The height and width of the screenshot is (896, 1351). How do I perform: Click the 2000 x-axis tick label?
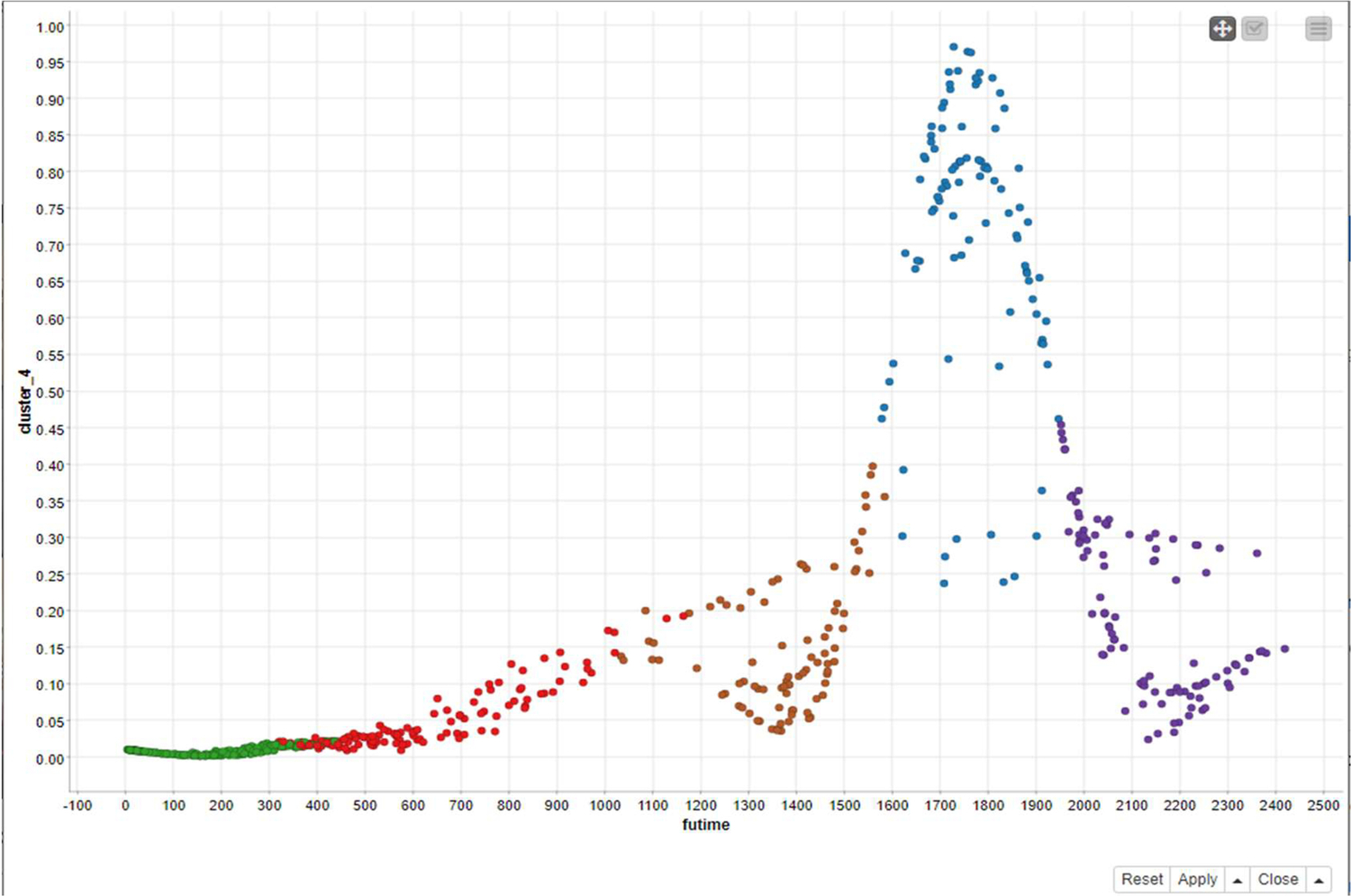(1084, 805)
